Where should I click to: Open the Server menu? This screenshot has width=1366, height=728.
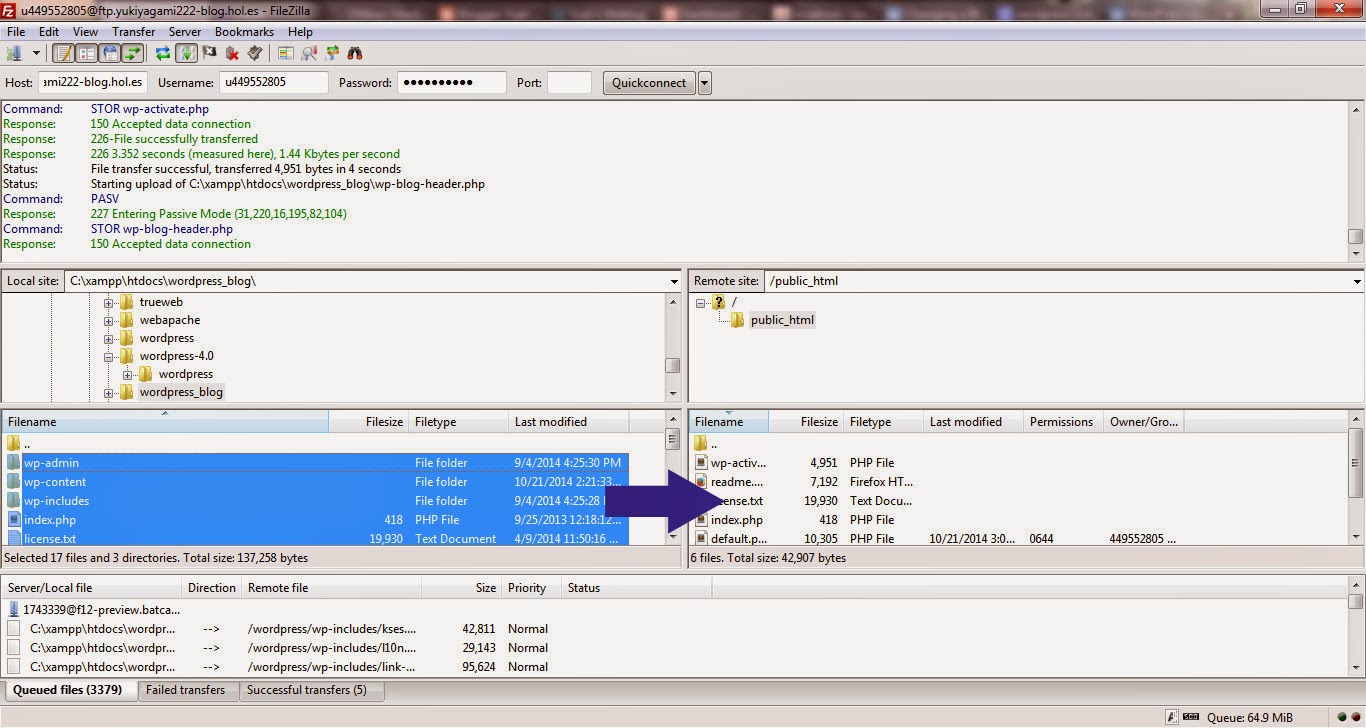(185, 32)
